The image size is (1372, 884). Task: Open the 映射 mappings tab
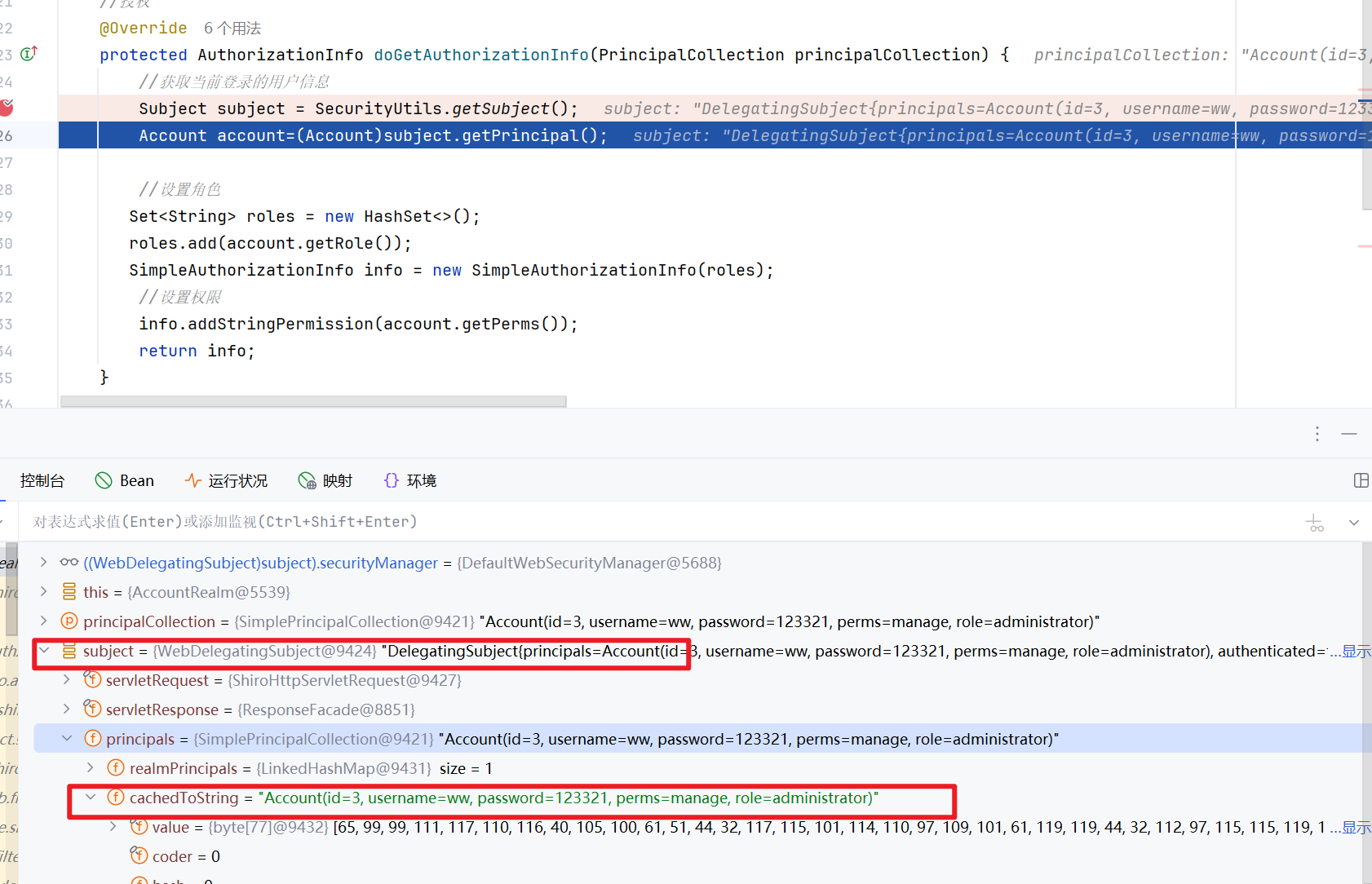click(325, 480)
